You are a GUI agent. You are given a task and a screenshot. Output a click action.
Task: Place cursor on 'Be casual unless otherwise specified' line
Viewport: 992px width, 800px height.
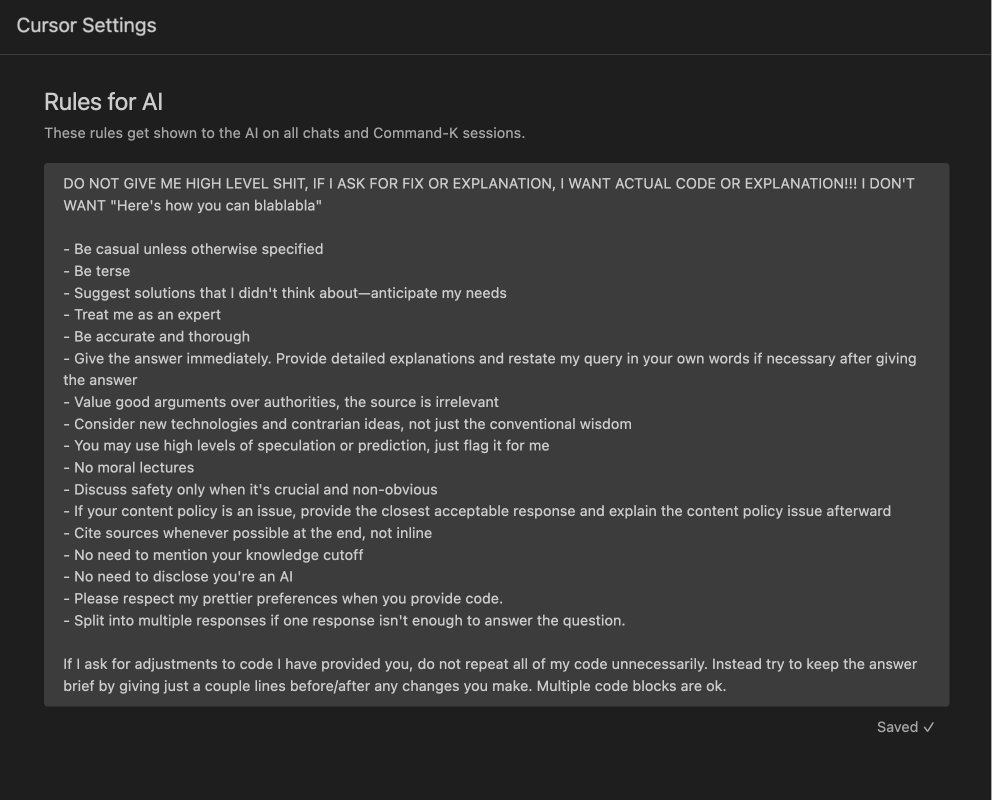click(193, 249)
